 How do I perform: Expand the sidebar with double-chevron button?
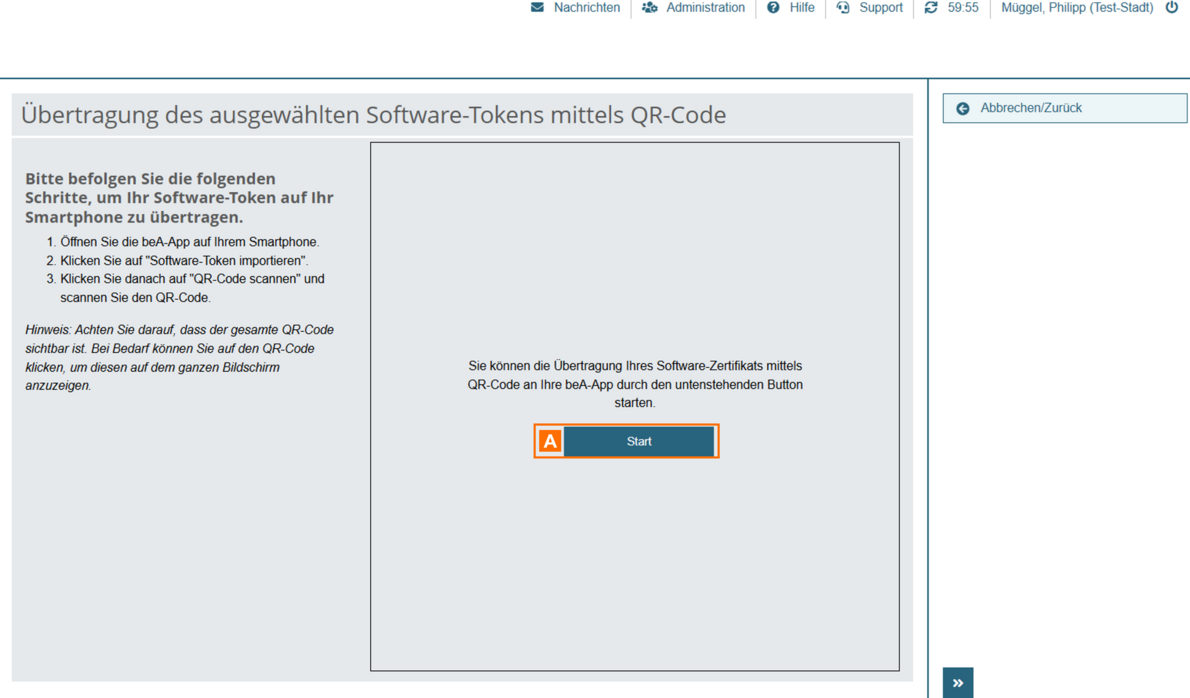click(958, 683)
